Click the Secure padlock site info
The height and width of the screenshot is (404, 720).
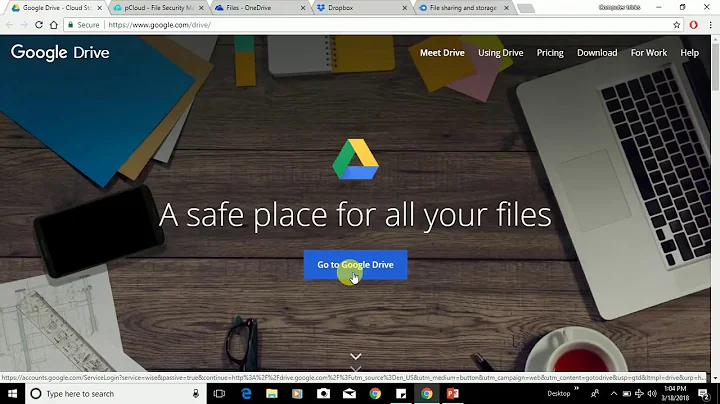[84, 25]
